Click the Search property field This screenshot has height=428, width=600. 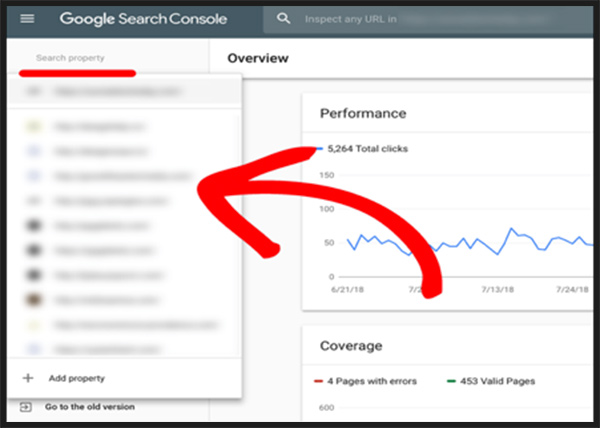[x=70, y=58]
